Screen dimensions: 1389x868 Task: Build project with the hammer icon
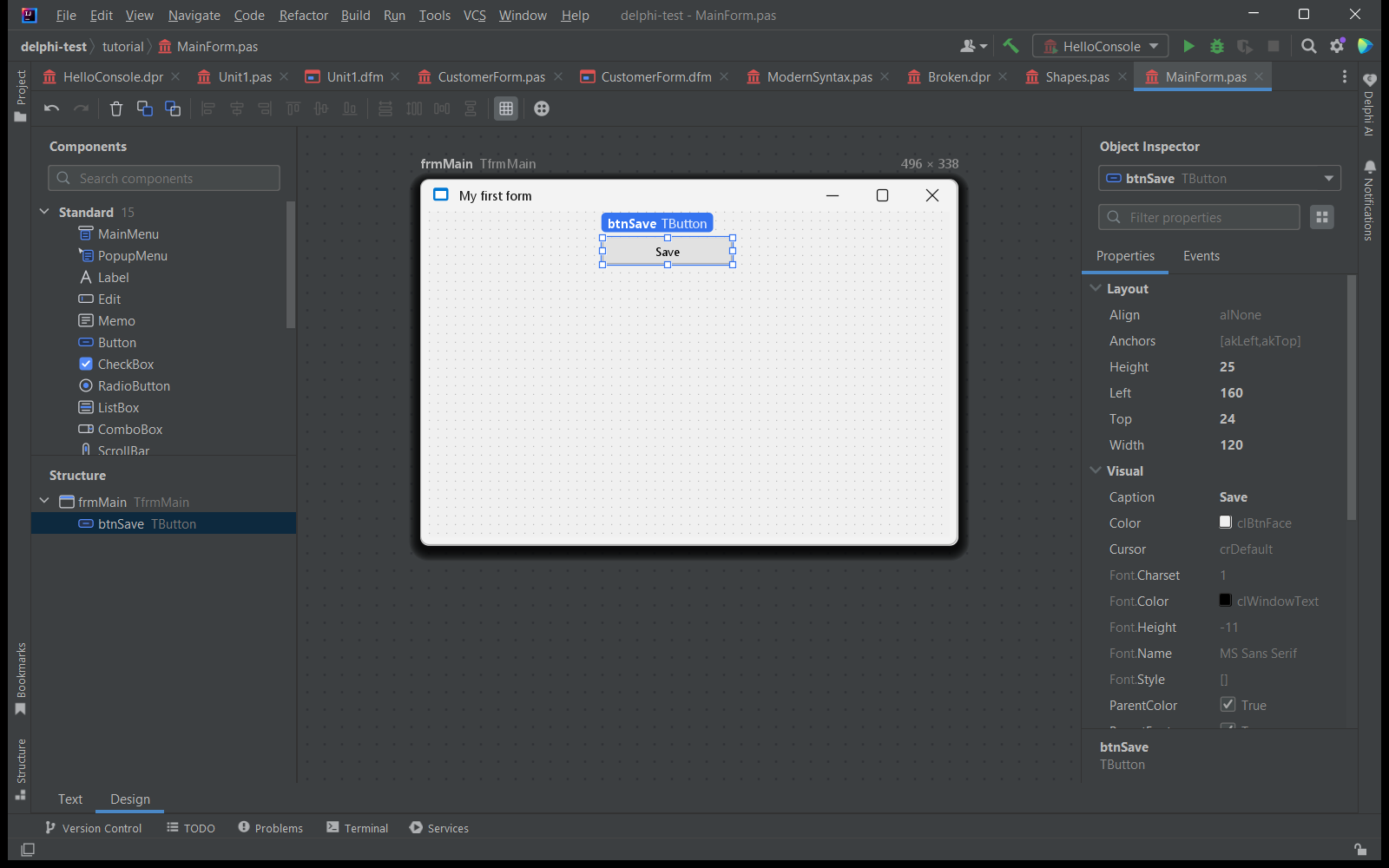pyautogui.click(x=1011, y=46)
